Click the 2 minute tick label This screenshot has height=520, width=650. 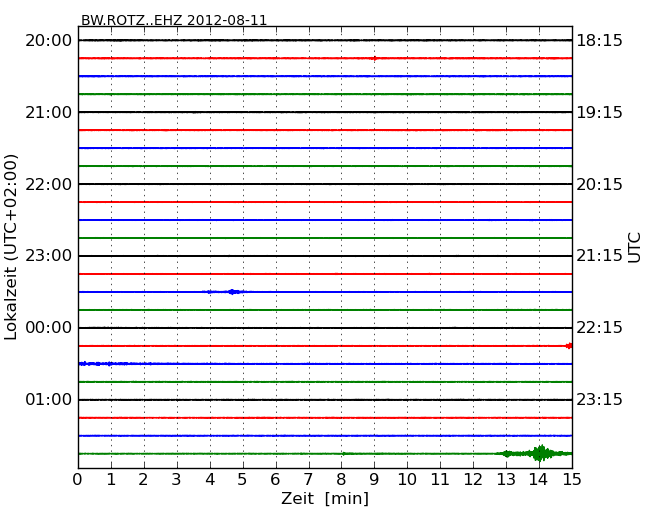[143, 480]
